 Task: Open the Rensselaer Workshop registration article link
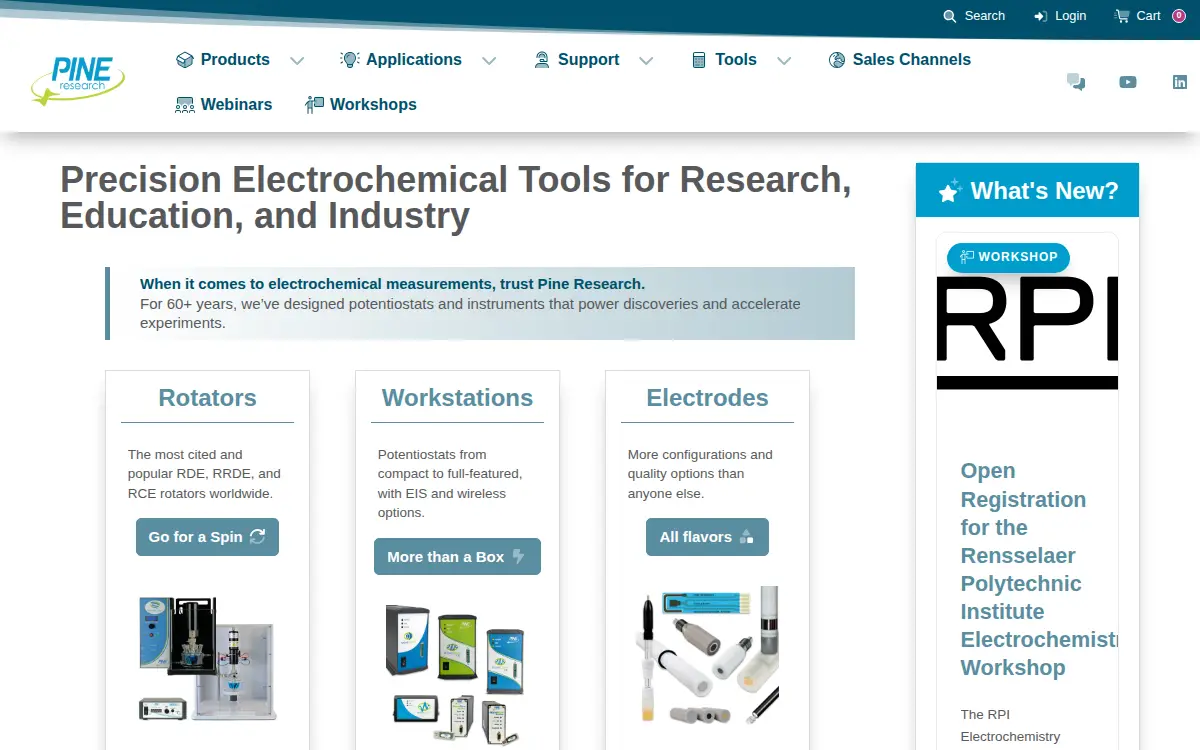point(1038,569)
